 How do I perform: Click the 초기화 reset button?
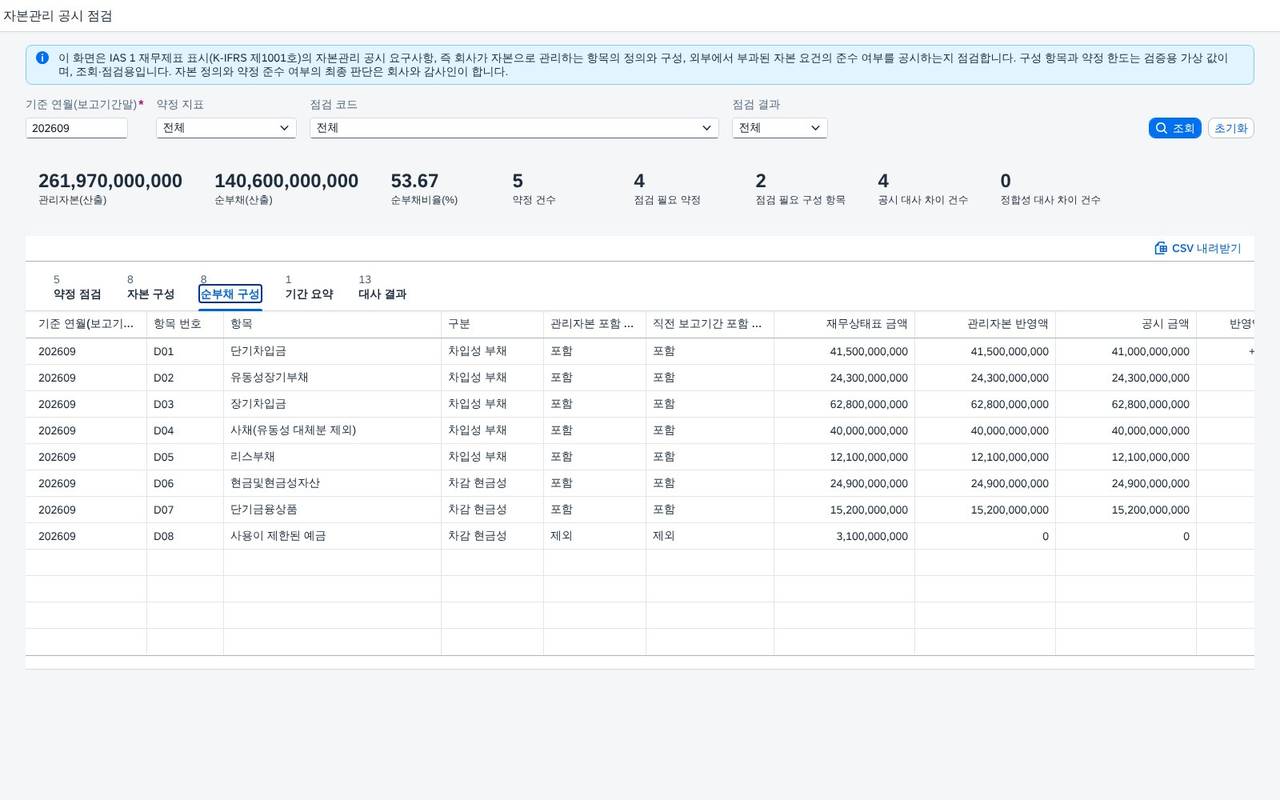click(x=1231, y=128)
